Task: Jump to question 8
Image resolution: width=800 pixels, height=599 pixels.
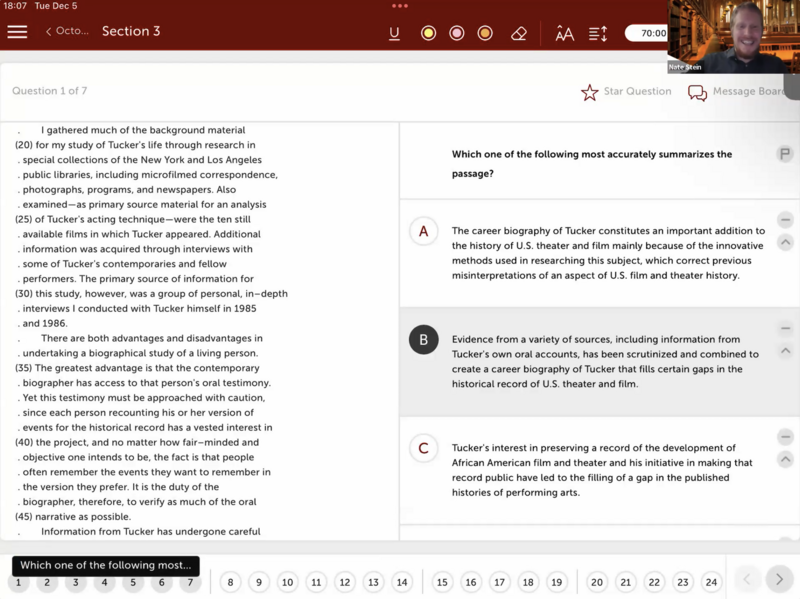Action: tap(230, 582)
